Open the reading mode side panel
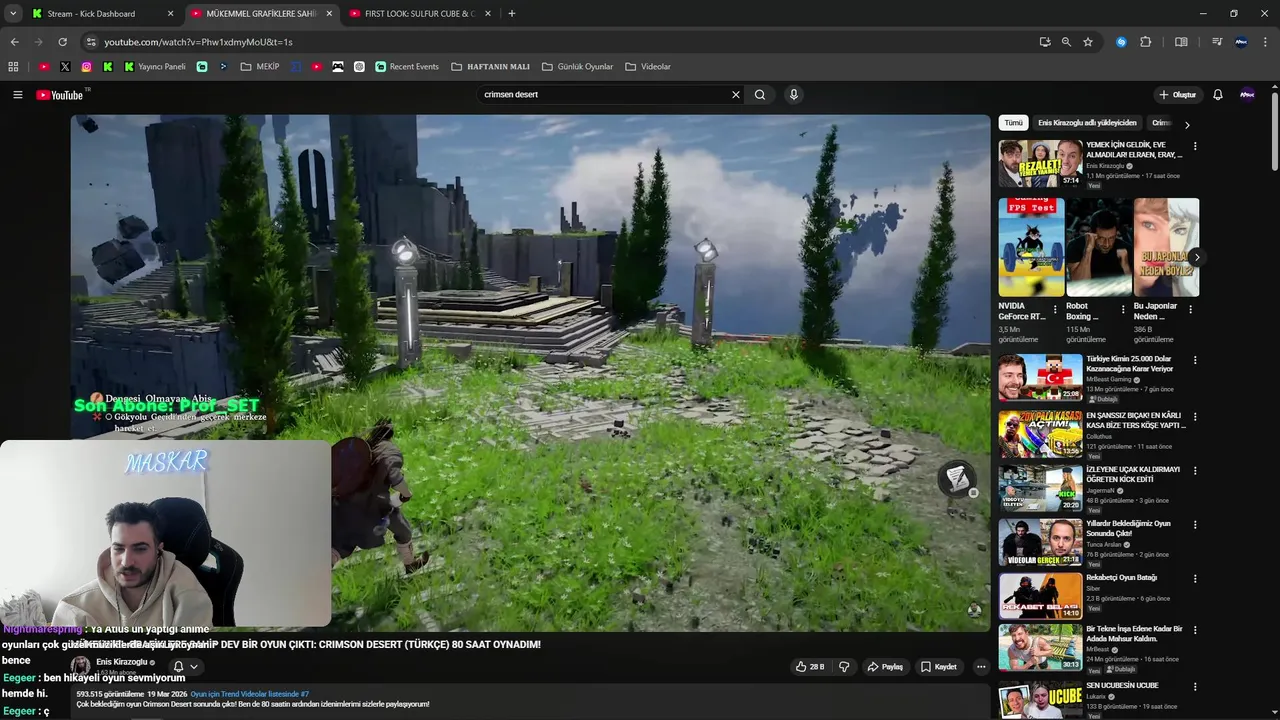The width and height of the screenshot is (1280, 720). 1181,42
